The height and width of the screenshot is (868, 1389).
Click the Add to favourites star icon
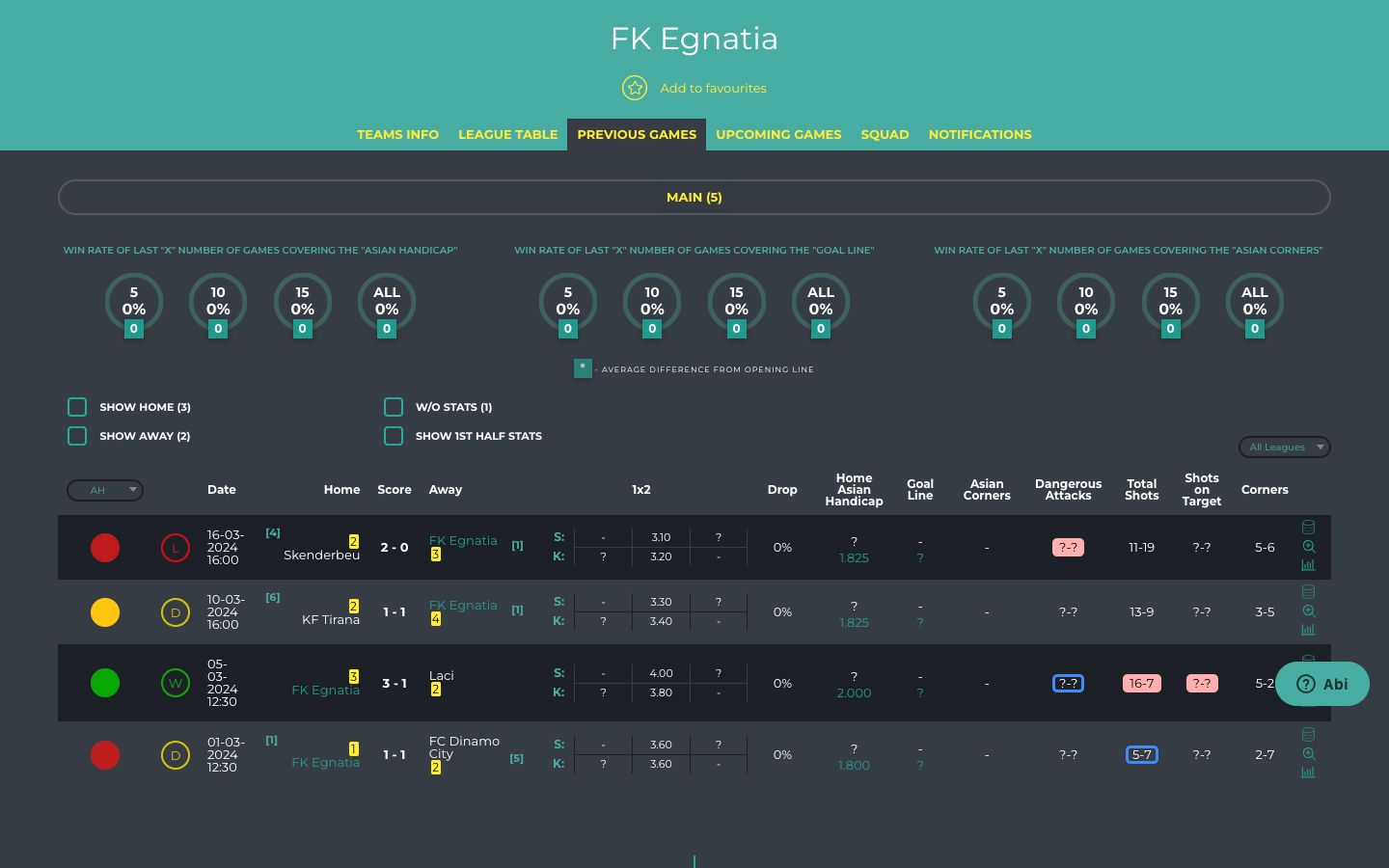635,88
